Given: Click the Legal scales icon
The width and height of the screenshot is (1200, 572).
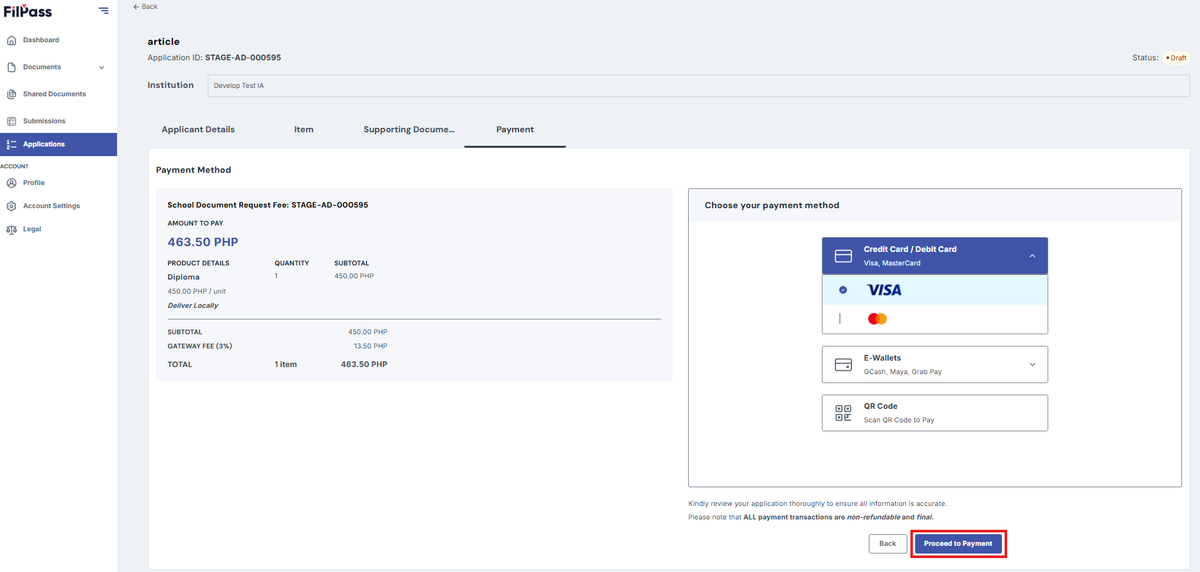Looking at the screenshot, I should coord(11,229).
